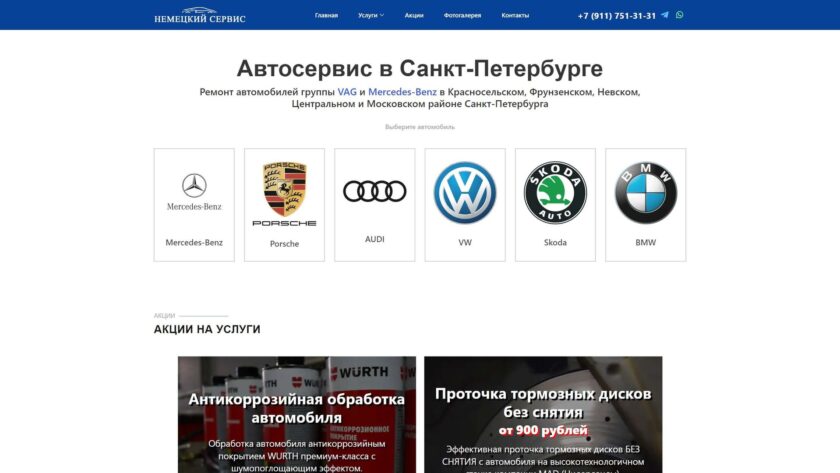Screen dimensions: 840x473
Task: Click the Выберите автомобиль label
Action: point(419,127)
